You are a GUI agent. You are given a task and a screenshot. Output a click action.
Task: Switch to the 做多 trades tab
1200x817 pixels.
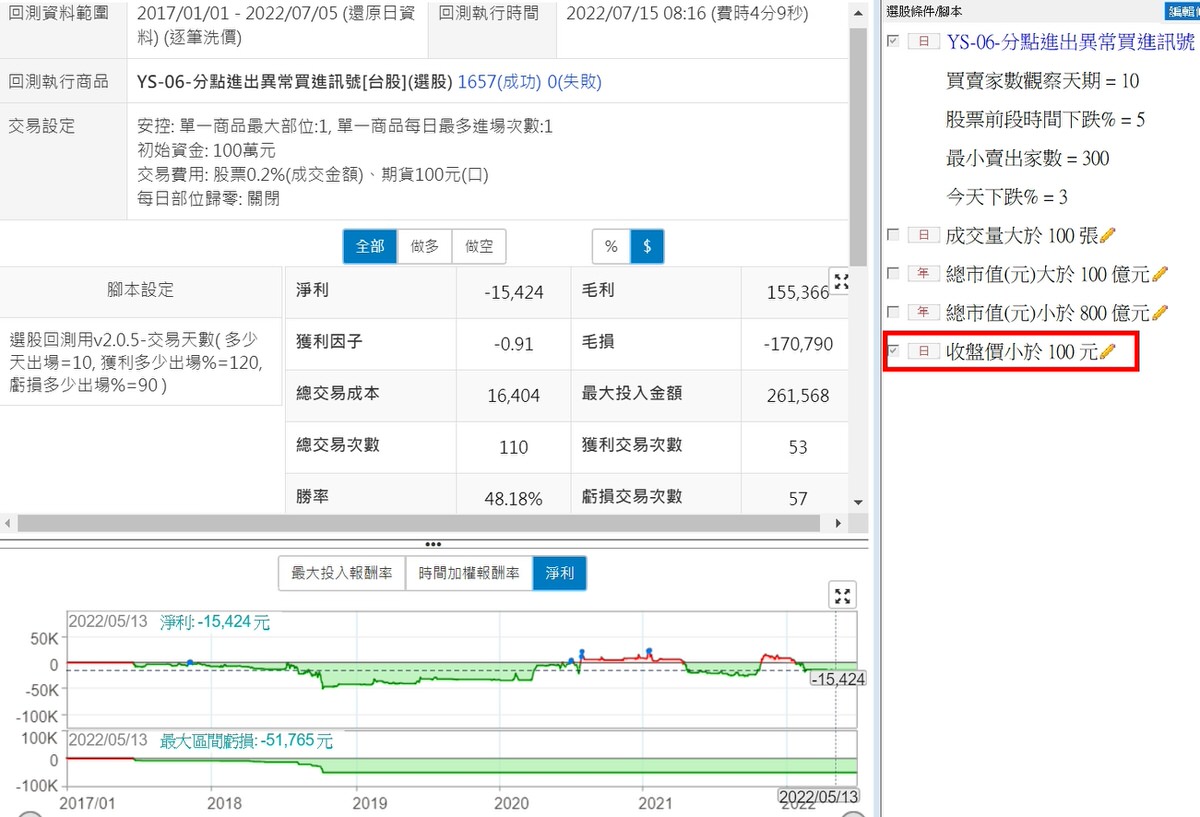click(425, 246)
